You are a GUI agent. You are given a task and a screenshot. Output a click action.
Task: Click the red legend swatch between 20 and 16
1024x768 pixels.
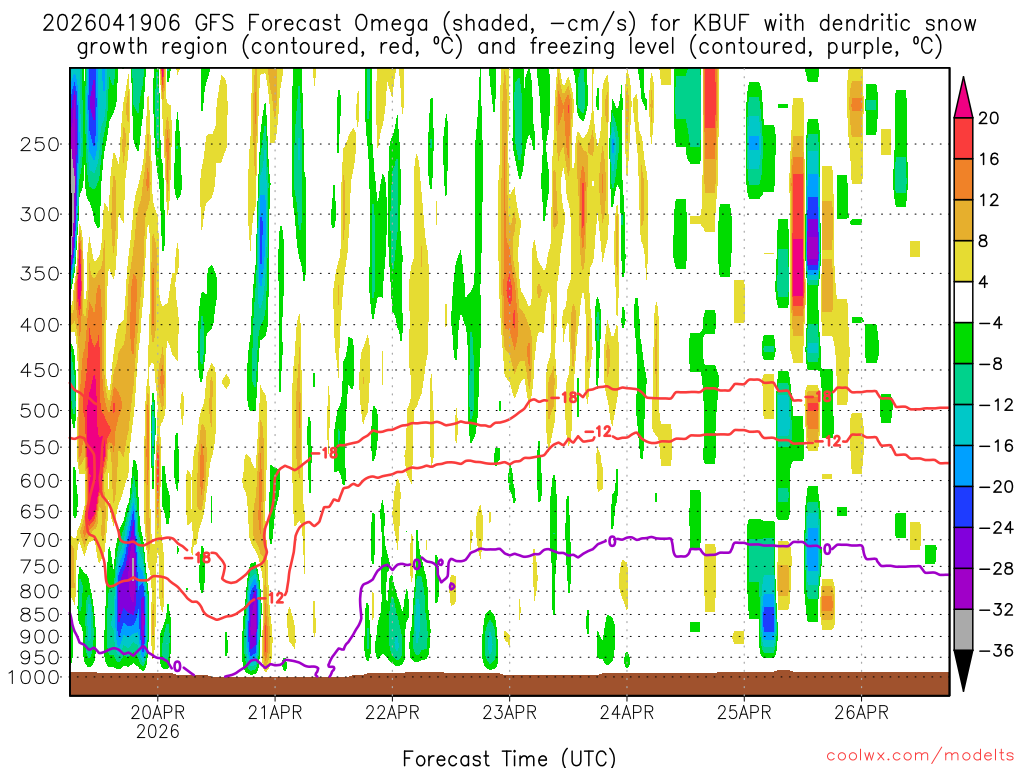coord(963,138)
